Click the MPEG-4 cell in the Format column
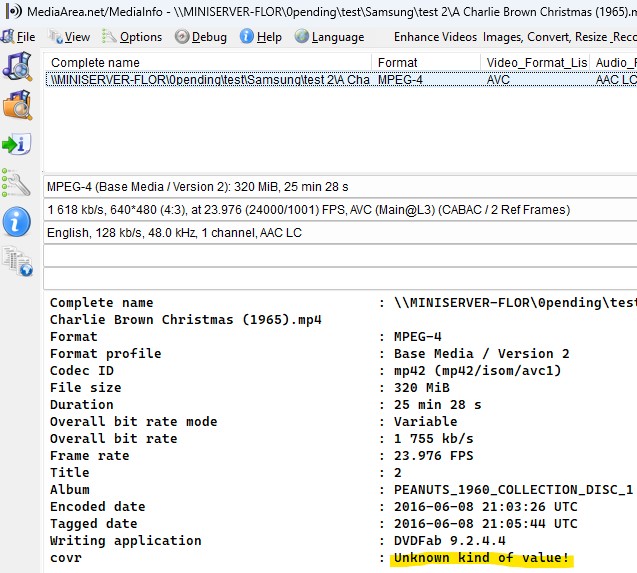 click(x=400, y=80)
